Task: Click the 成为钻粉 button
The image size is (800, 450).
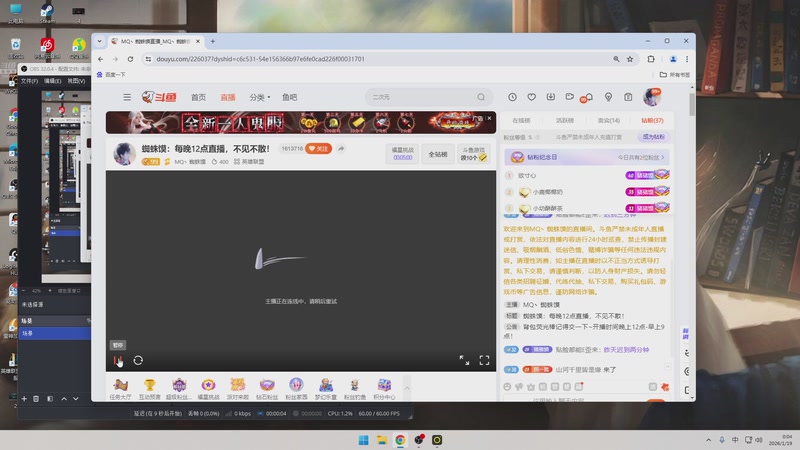Action: click(x=654, y=137)
